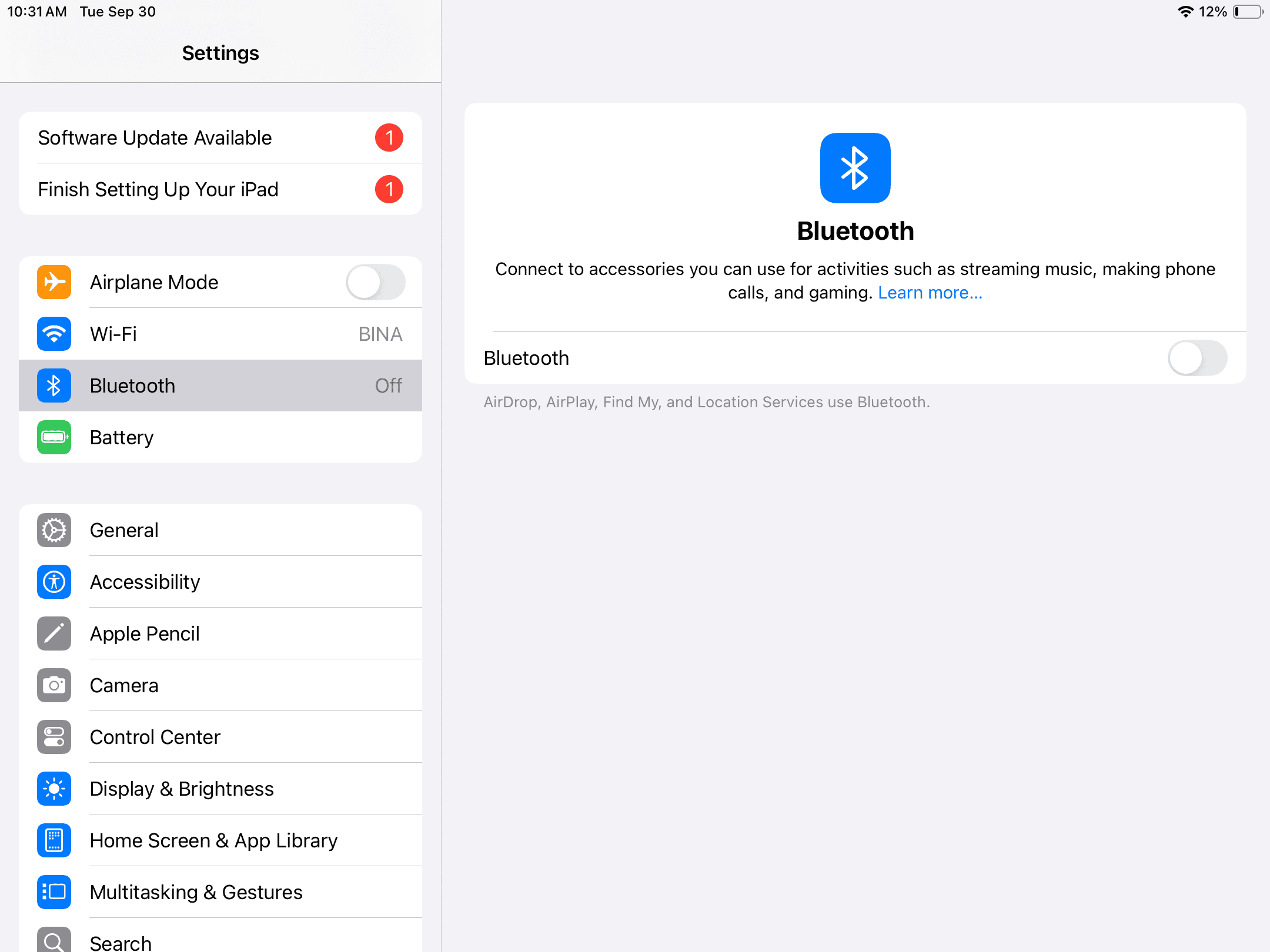Open Finish Setting Up Your iPad
Image resolution: width=1270 pixels, height=952 pixels.
(x=220, y=189)
